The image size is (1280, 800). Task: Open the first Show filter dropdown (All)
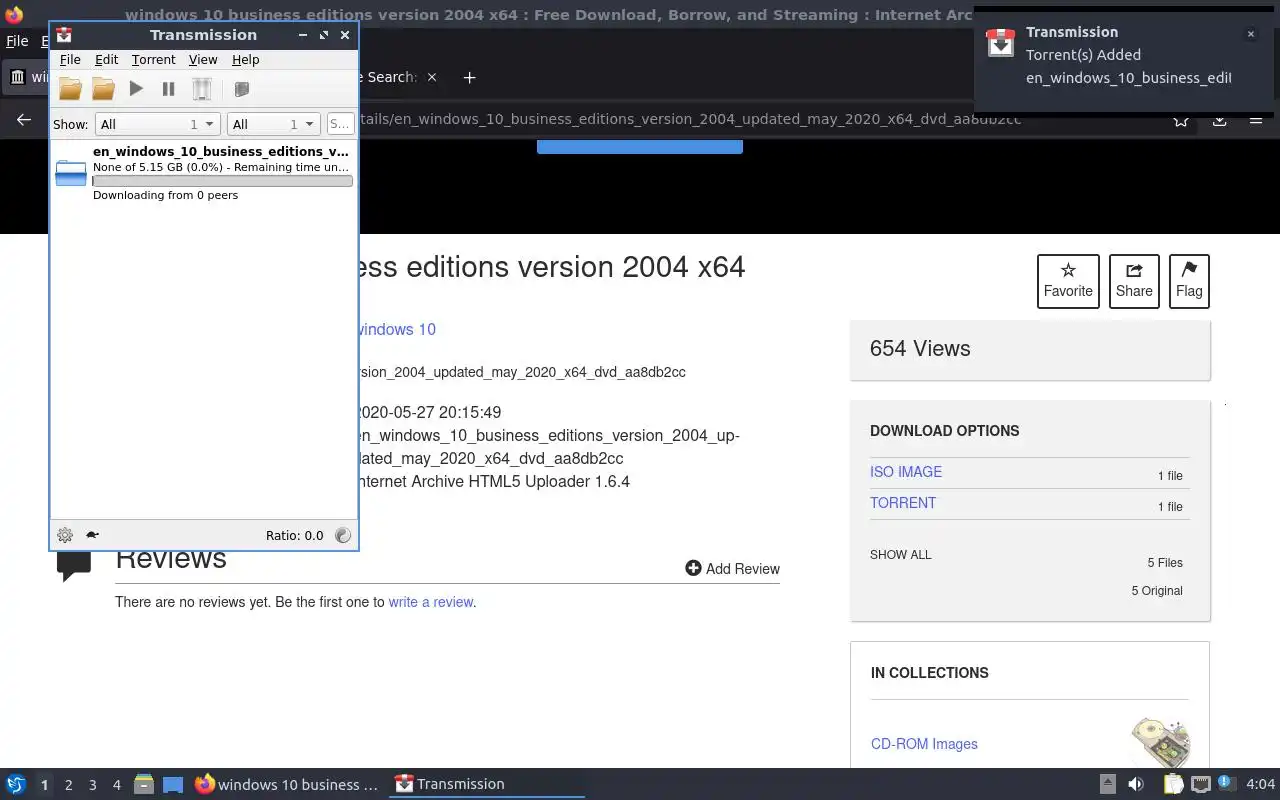point(157,124)
